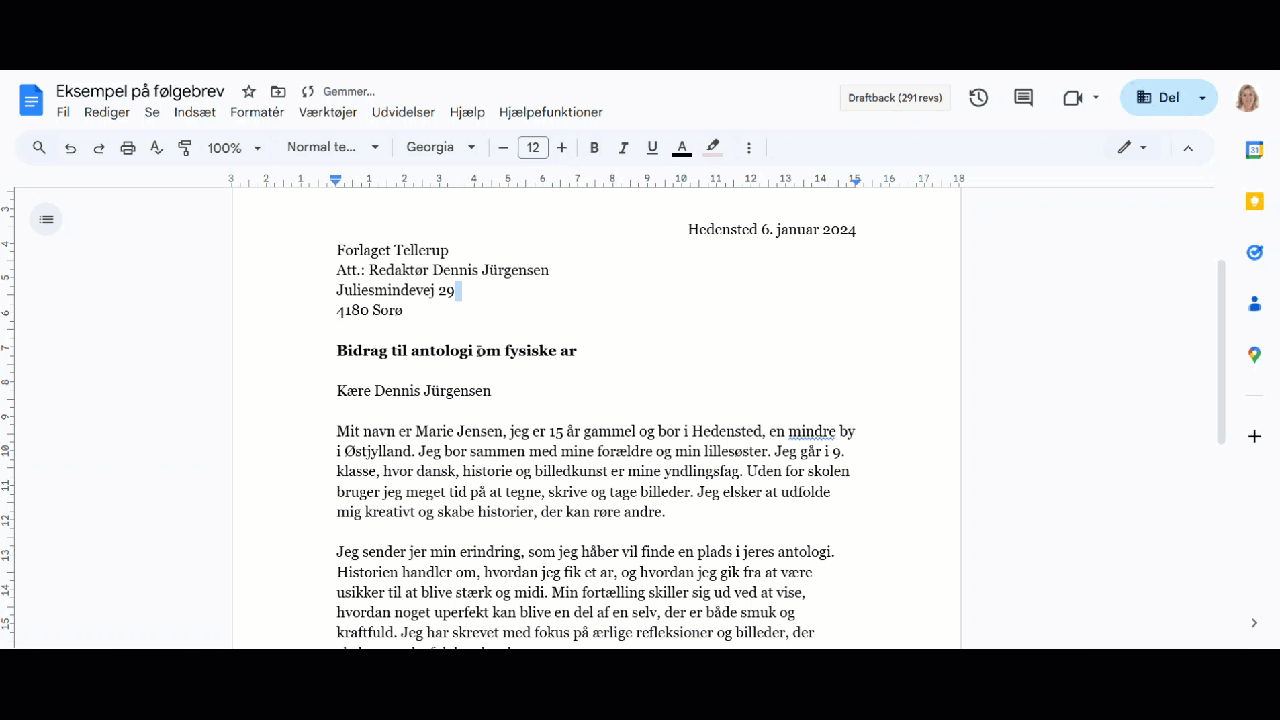Click the Del share button

(x=1157, y=98)
